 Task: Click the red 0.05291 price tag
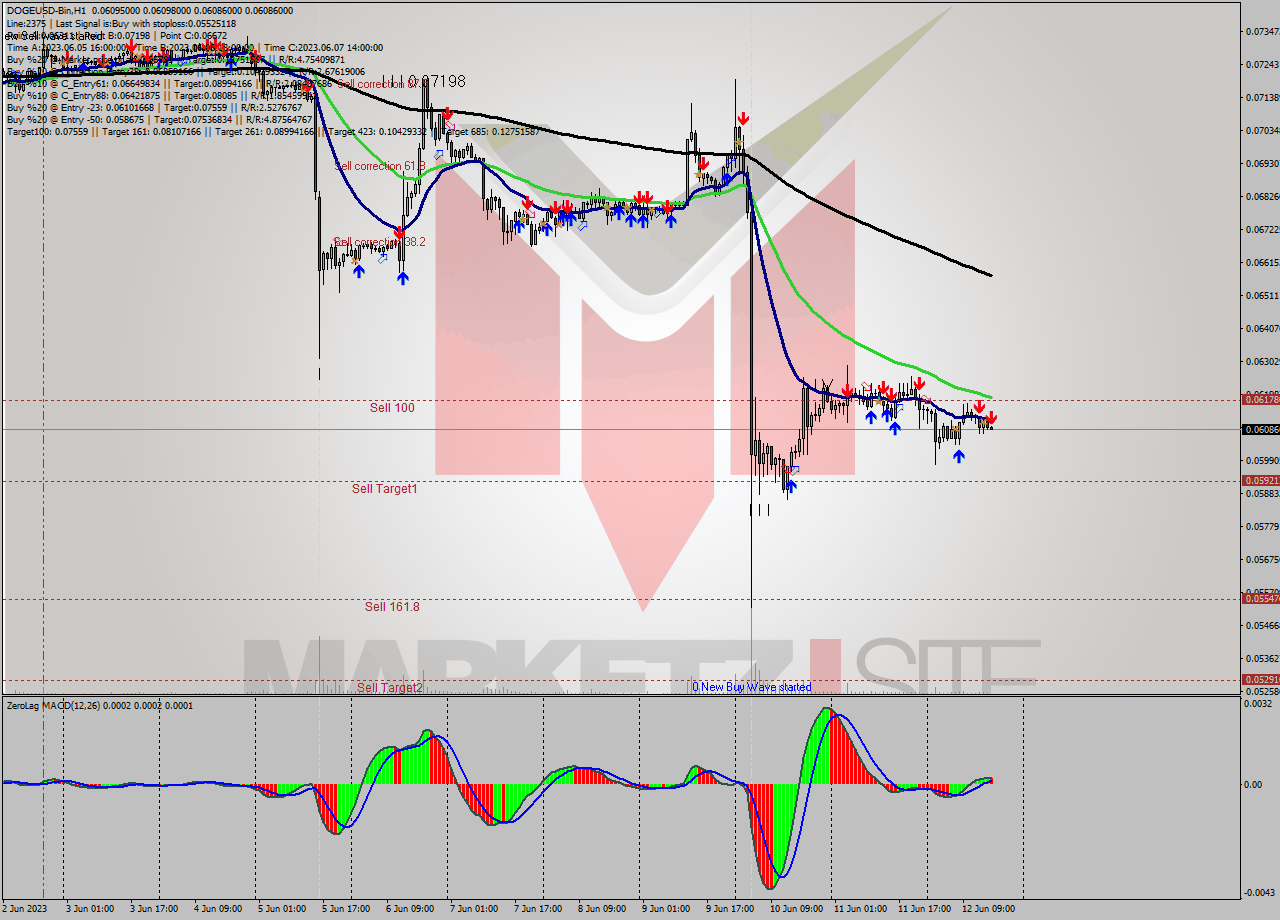pos(1260,679)
